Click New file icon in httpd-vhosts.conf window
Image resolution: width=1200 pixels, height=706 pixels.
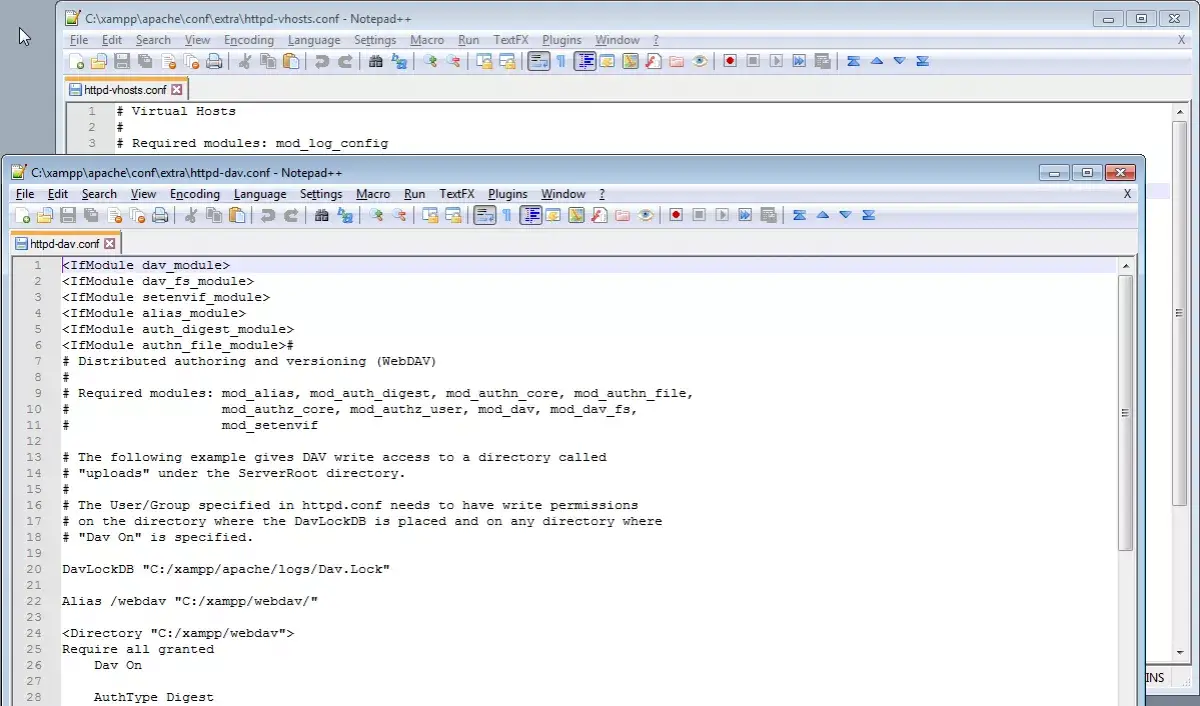[77, 61]
